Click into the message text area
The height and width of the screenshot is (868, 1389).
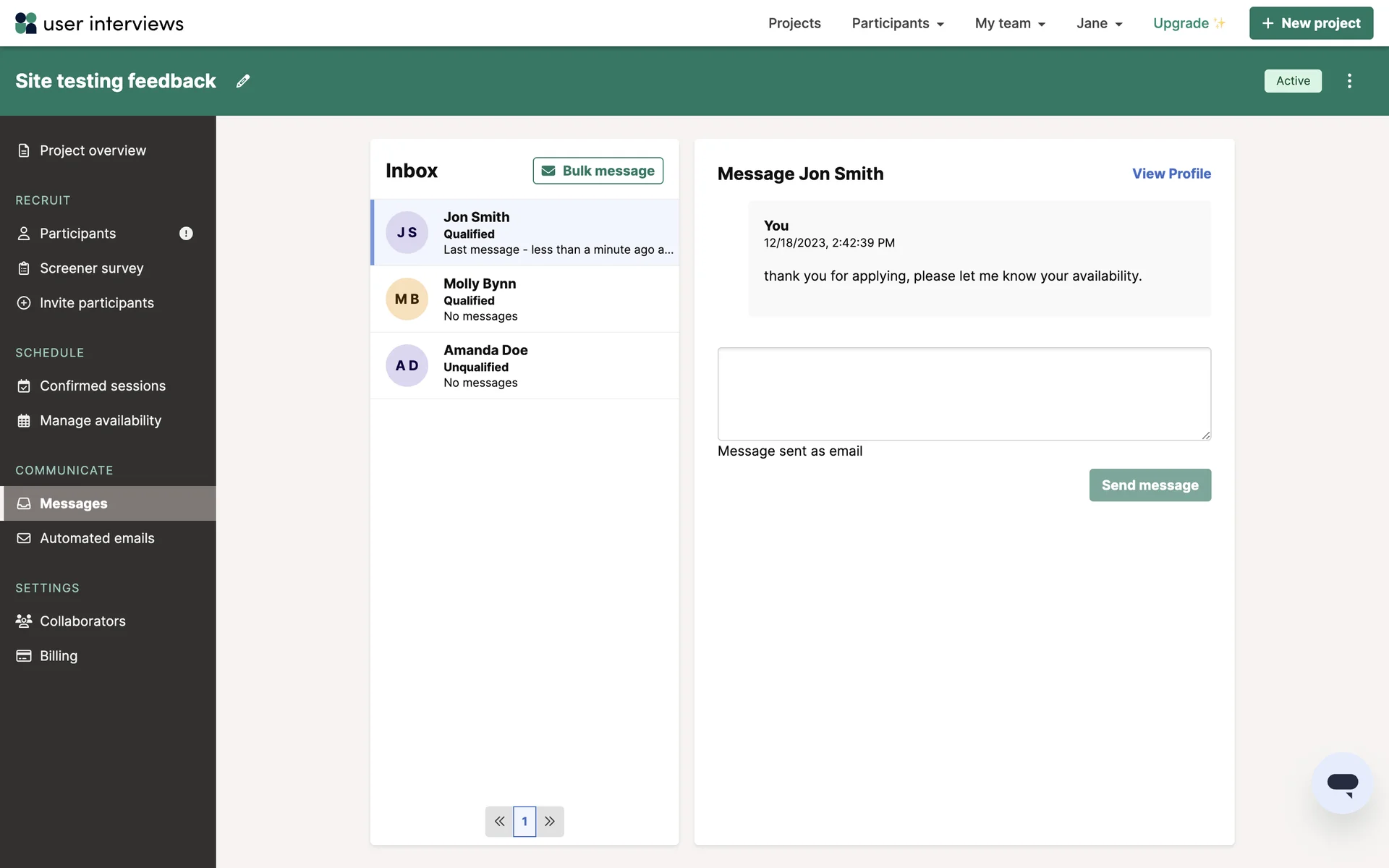964,393
